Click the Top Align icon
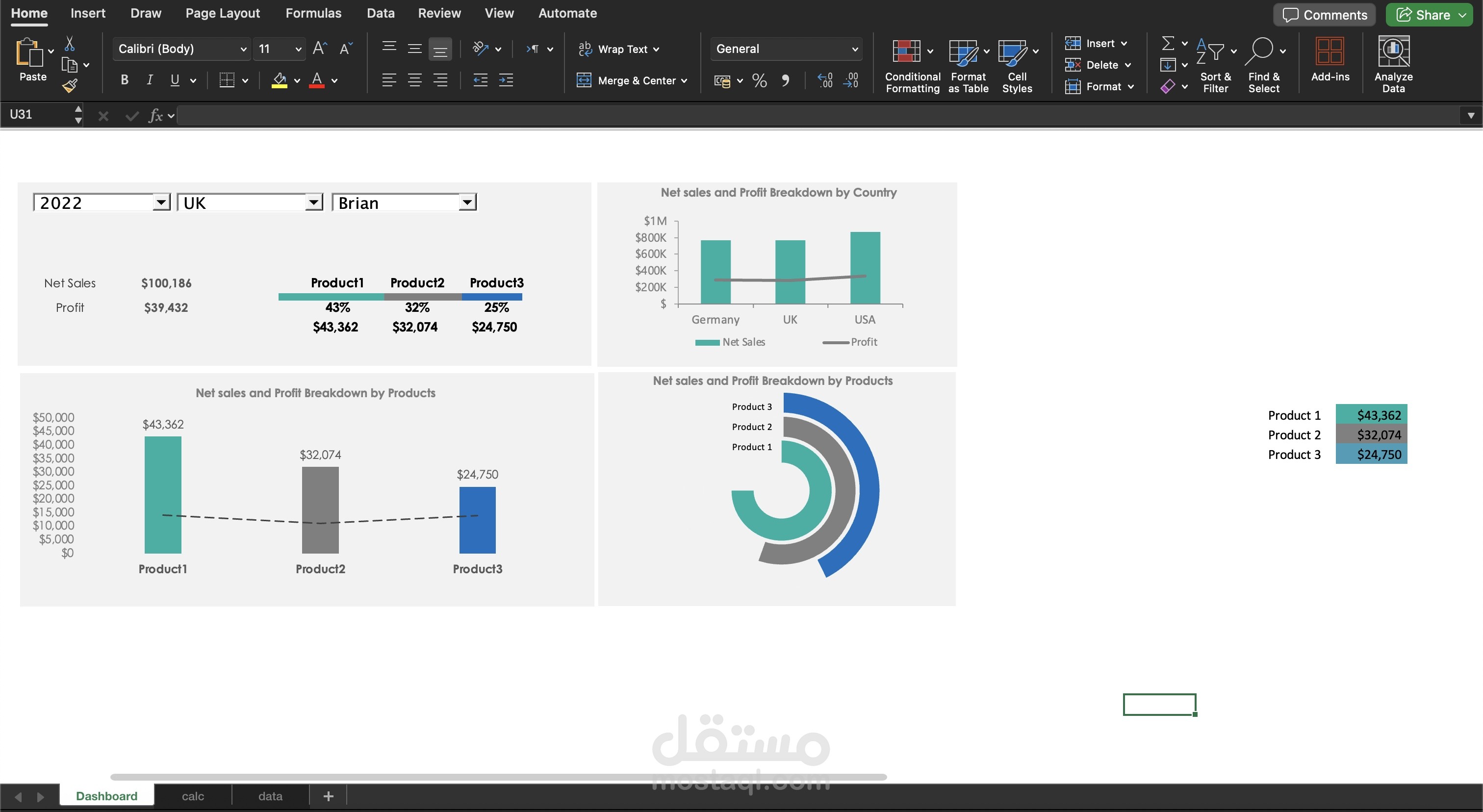 point(389,49)
